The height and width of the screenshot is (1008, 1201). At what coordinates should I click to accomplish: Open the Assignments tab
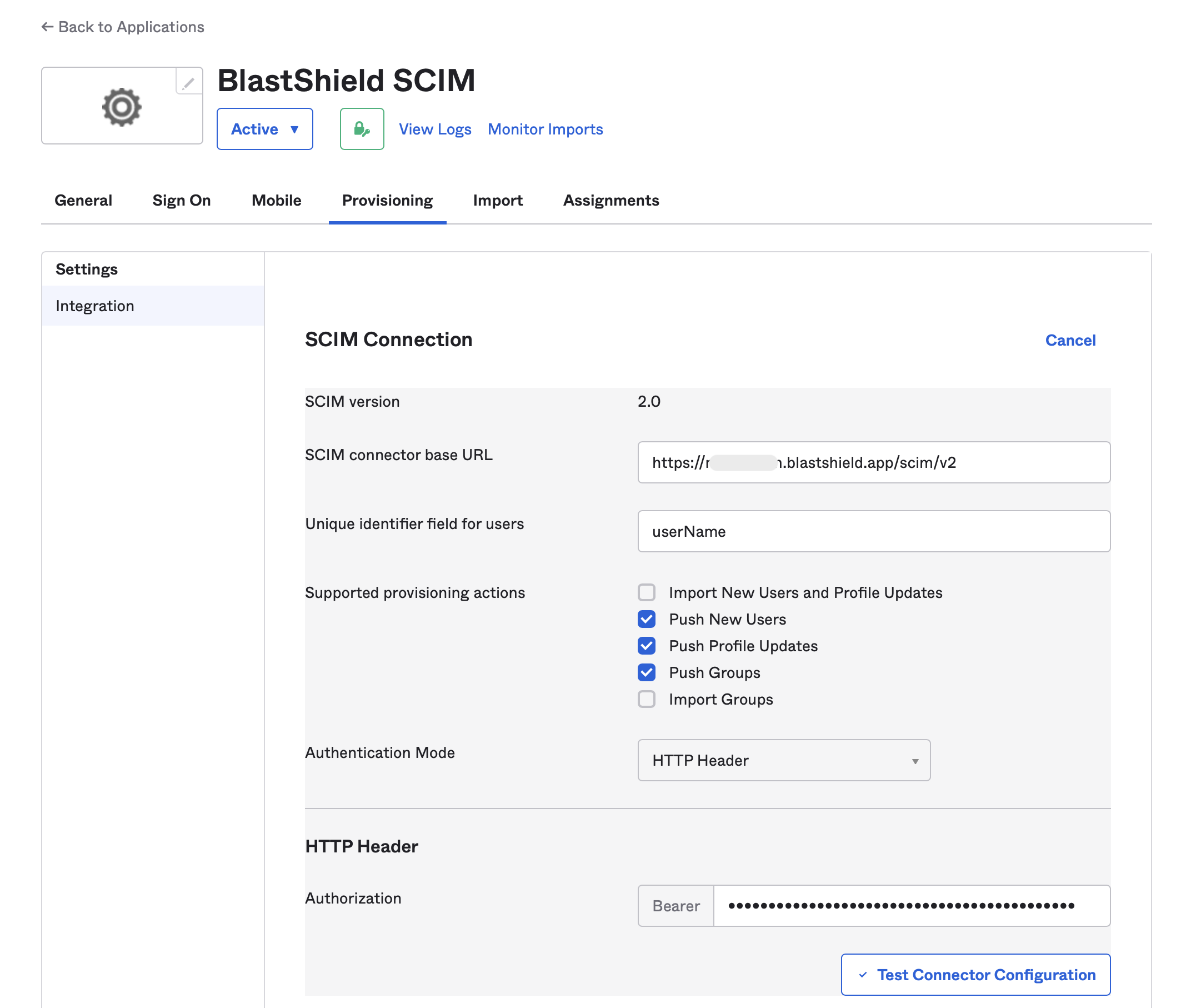pyautogui.click(x=611, y=200)
